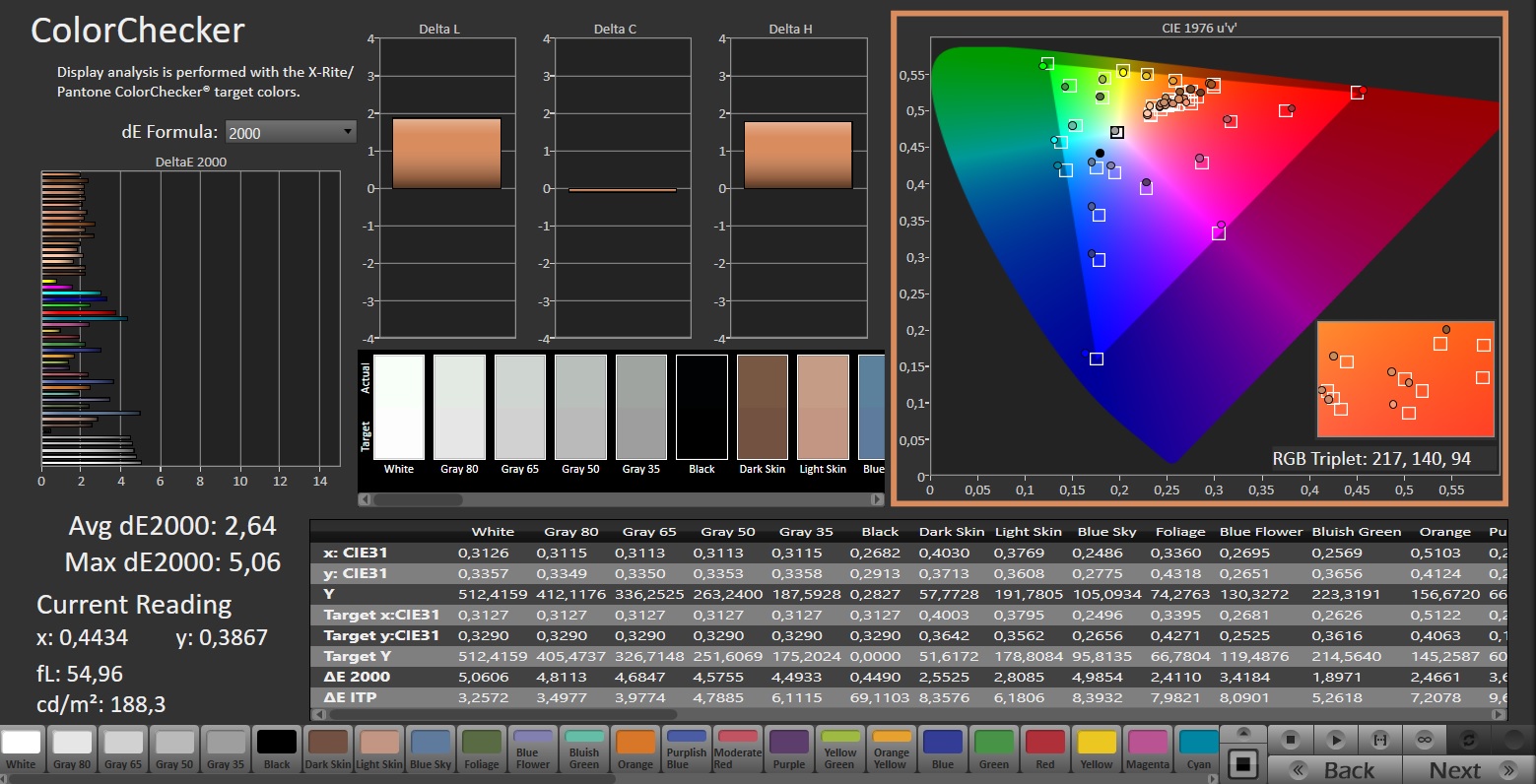This screenshot has height=784, width=1536.
Task: Click the stop measurement icon
Action: (1291, 739)
